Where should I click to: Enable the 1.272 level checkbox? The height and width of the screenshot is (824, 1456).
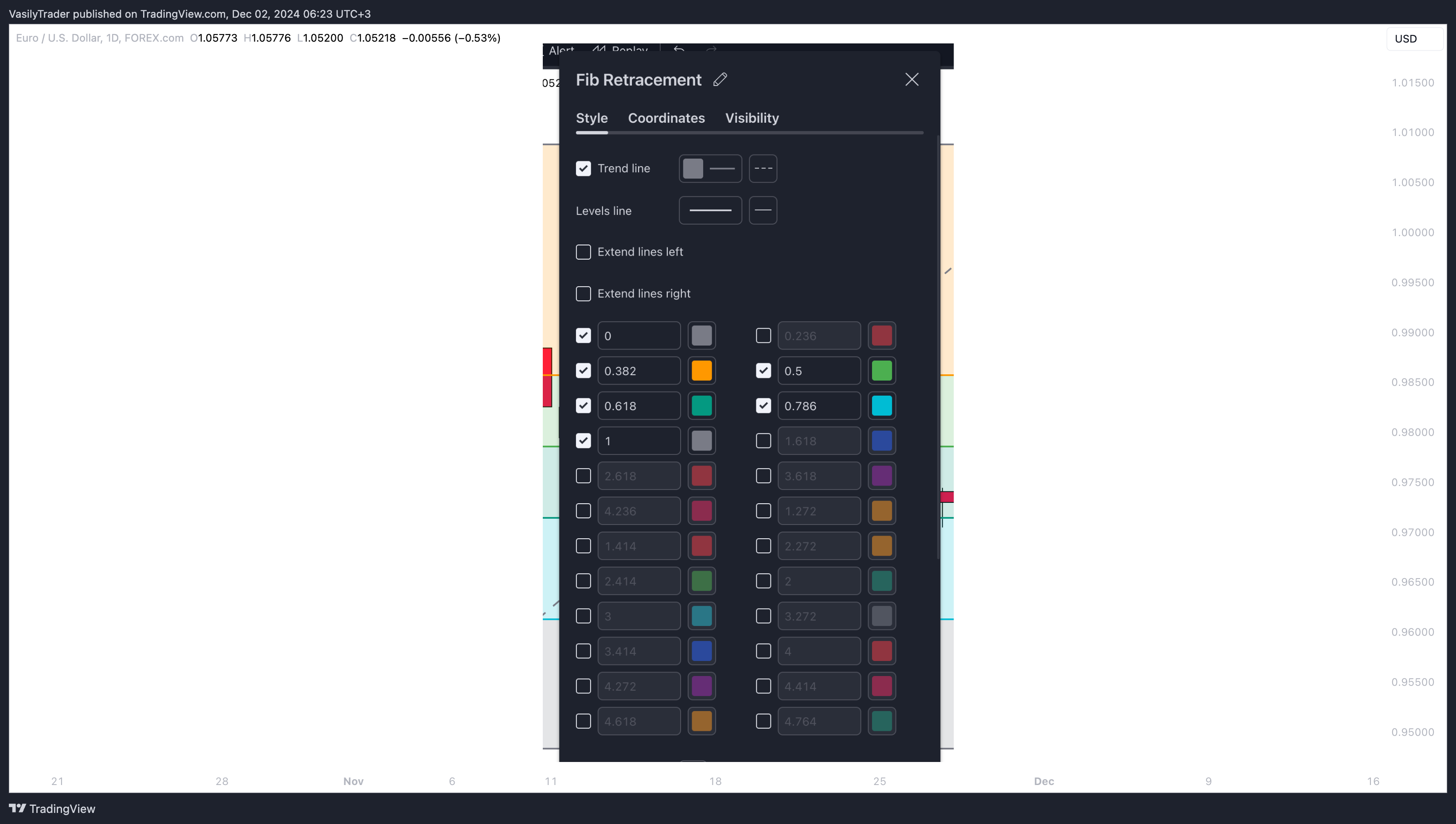click(763, 511)
